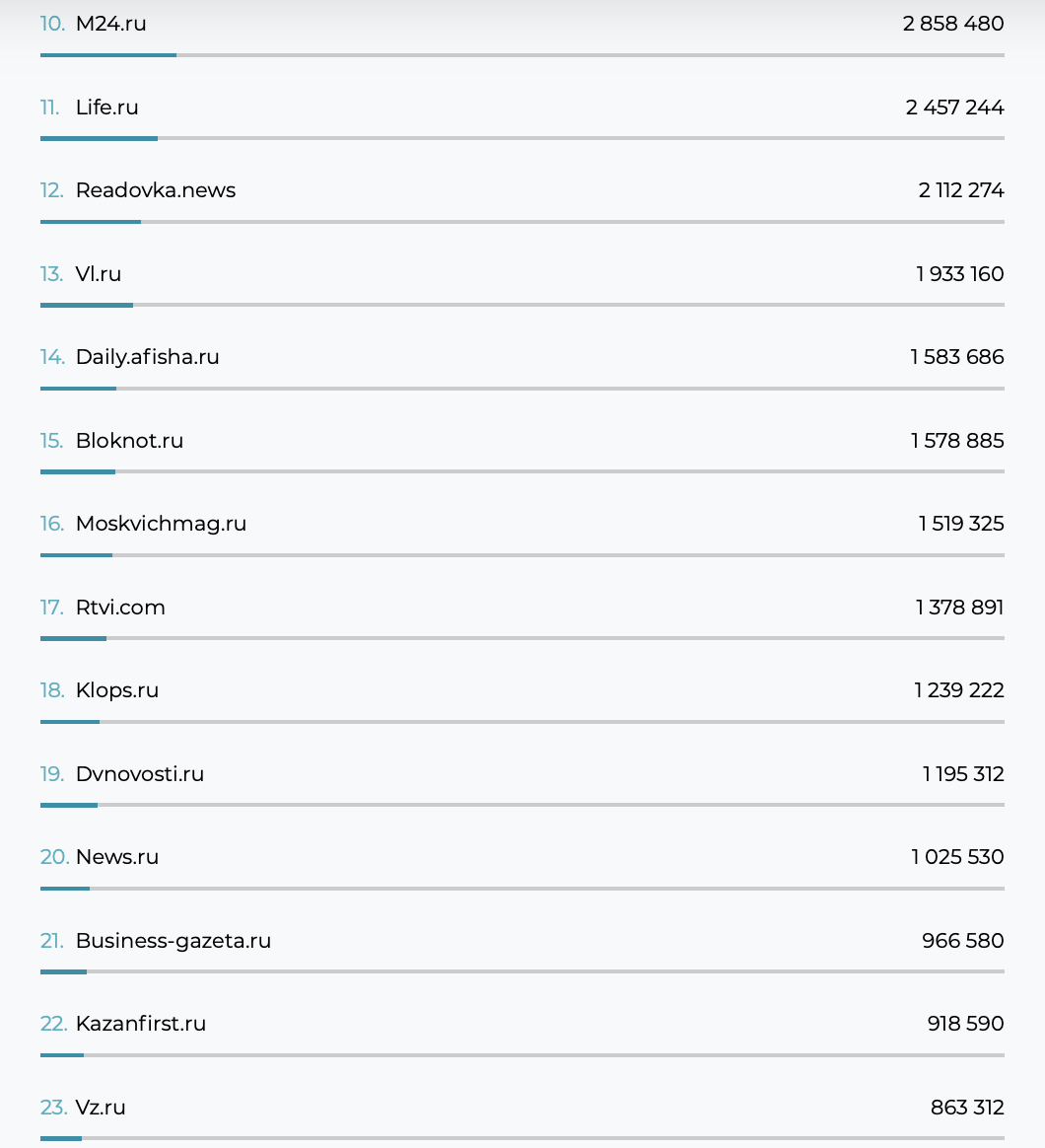Click the Kazanfirst.ru site name
The image size is (1045, 1148).
(140, 1024)
